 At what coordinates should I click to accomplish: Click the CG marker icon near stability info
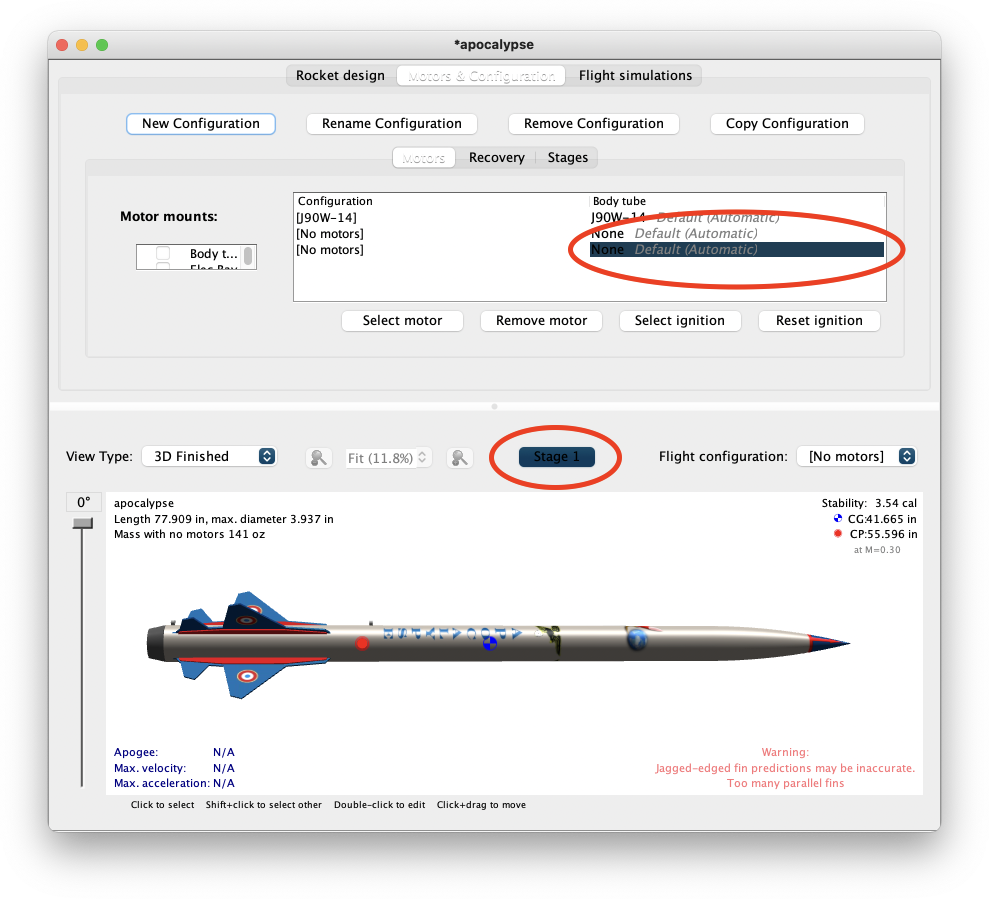[839, 518]
